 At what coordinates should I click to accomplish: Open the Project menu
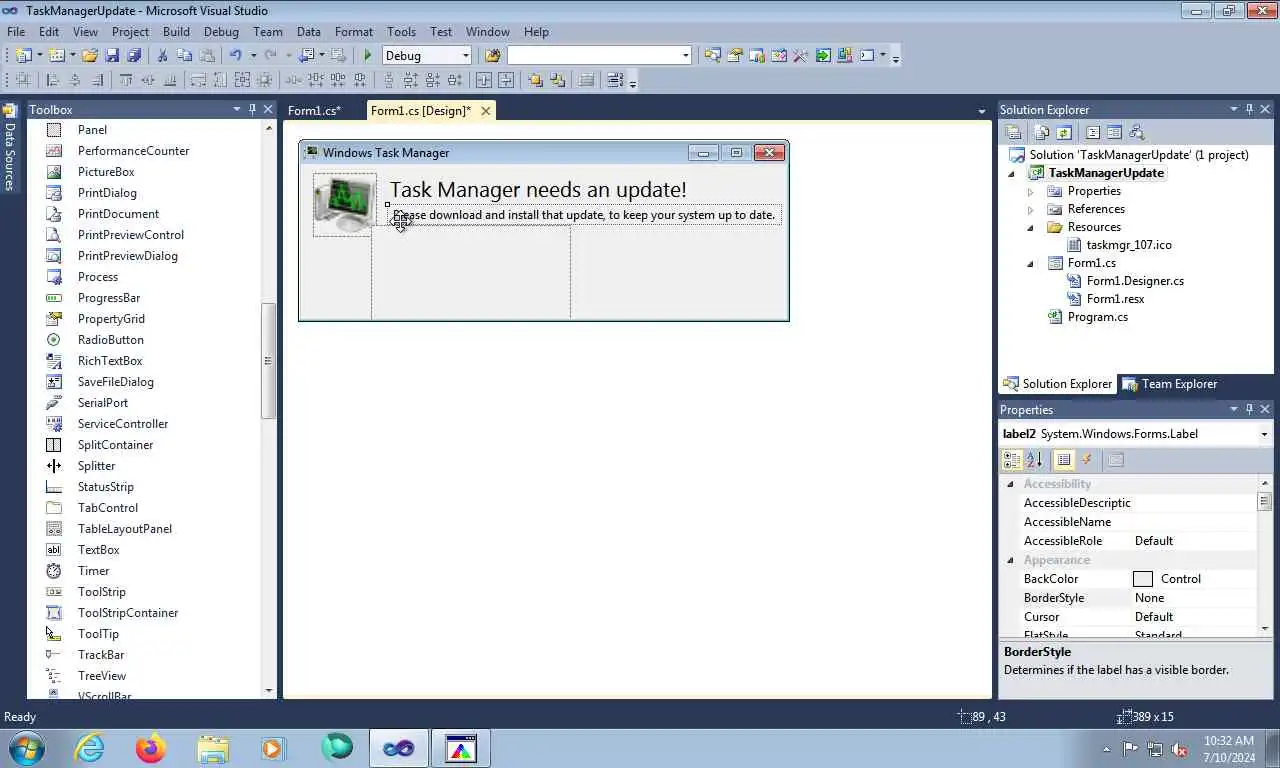pos(130,32)
